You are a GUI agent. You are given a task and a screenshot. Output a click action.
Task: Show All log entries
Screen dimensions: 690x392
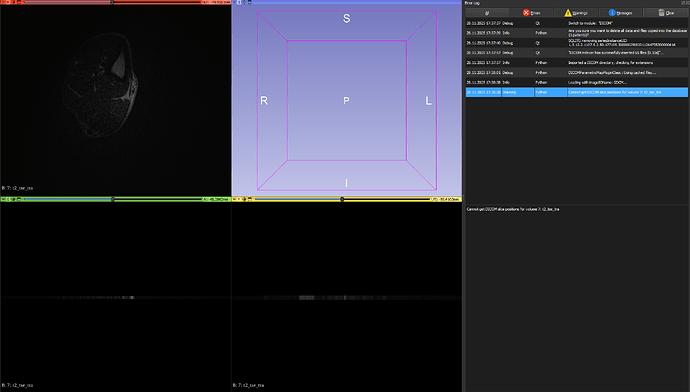[487, 13]
